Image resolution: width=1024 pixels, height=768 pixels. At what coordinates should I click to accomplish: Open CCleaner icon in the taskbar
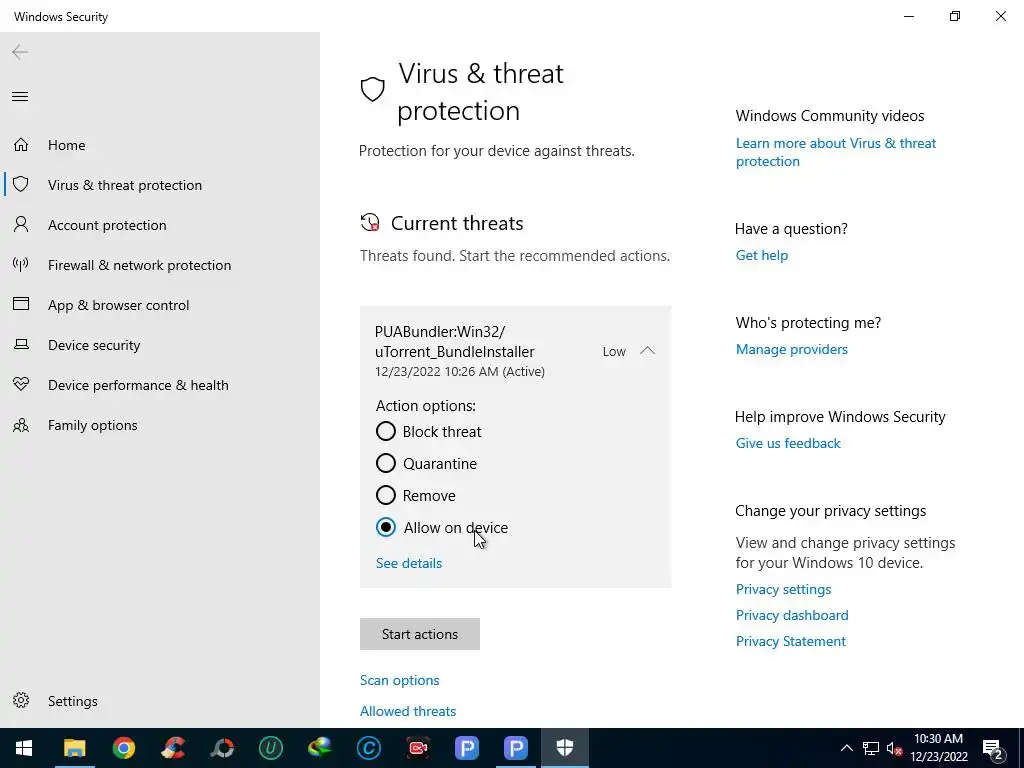pos(172,748)
